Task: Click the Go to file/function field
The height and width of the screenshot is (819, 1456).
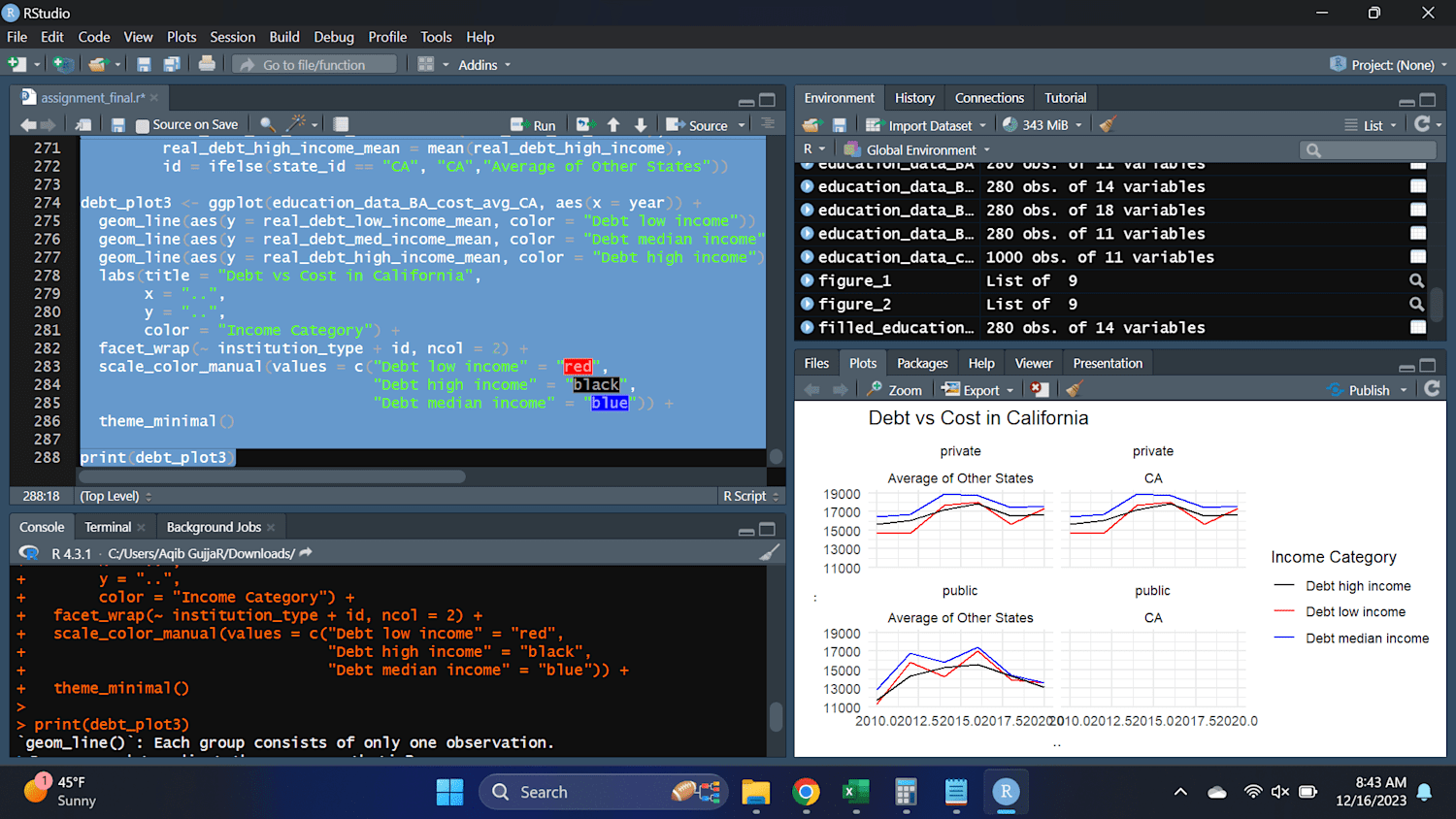Action: click(x=315, y=64)
